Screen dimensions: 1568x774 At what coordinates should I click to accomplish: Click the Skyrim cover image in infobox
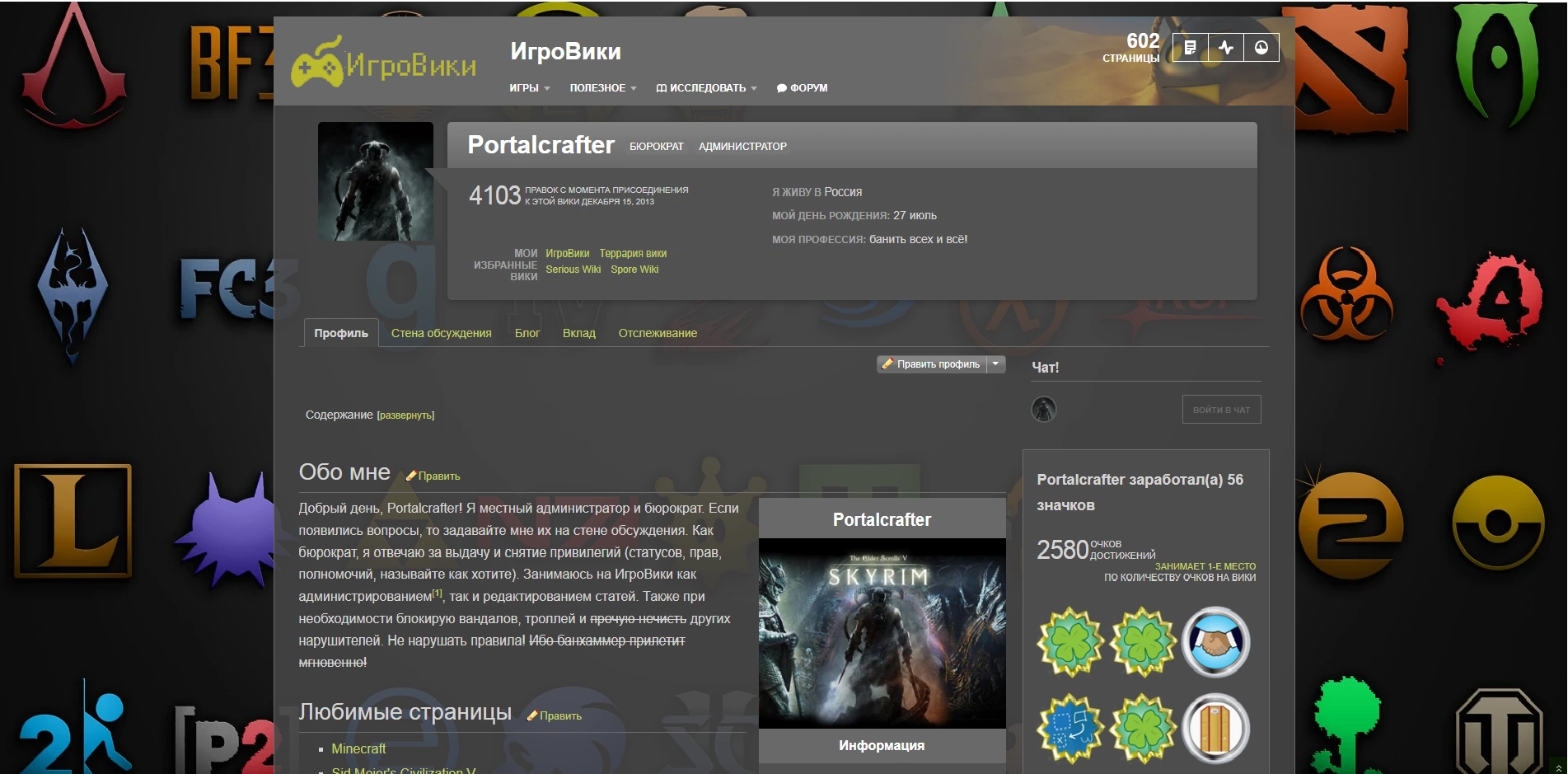click(x=882, y=633)
